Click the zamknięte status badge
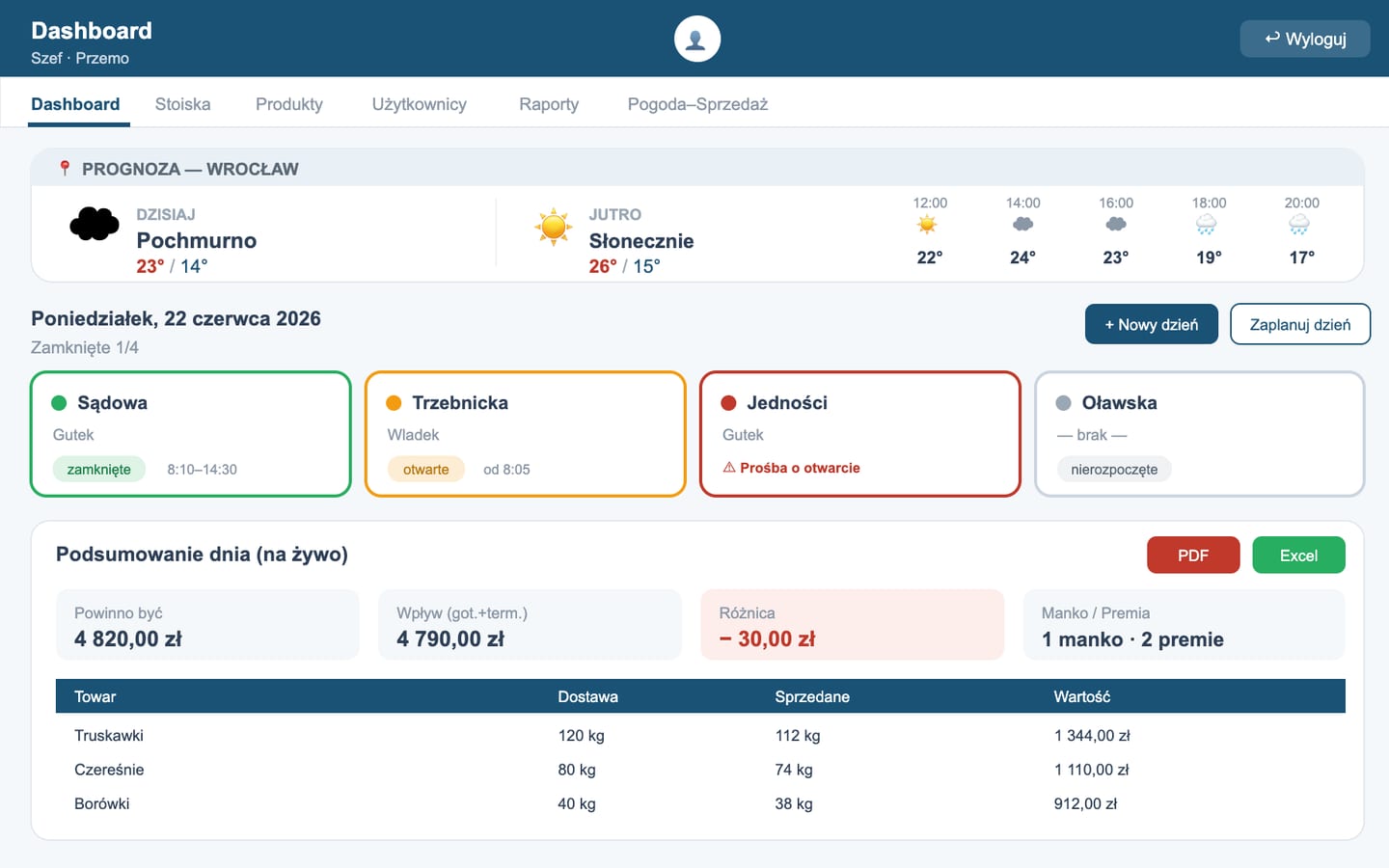This screenshot has width=1389, height=868. 98,469
